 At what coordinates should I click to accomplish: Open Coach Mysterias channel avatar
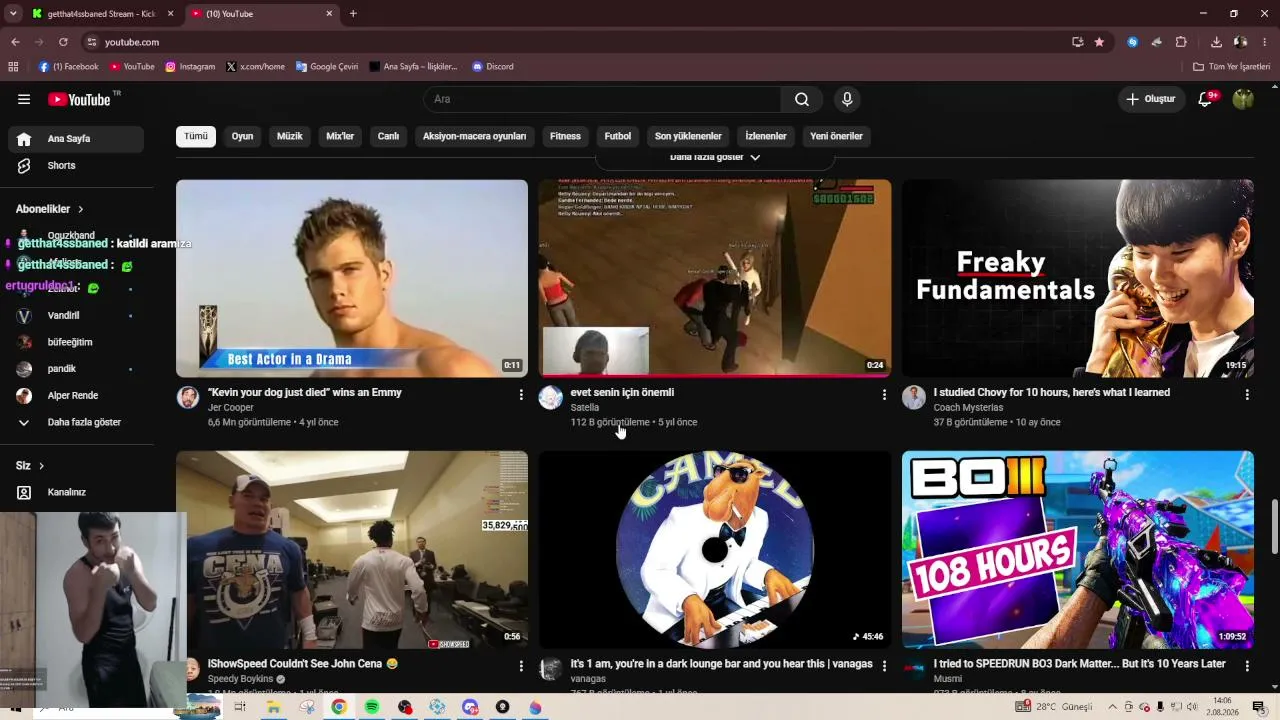(914, 398)
